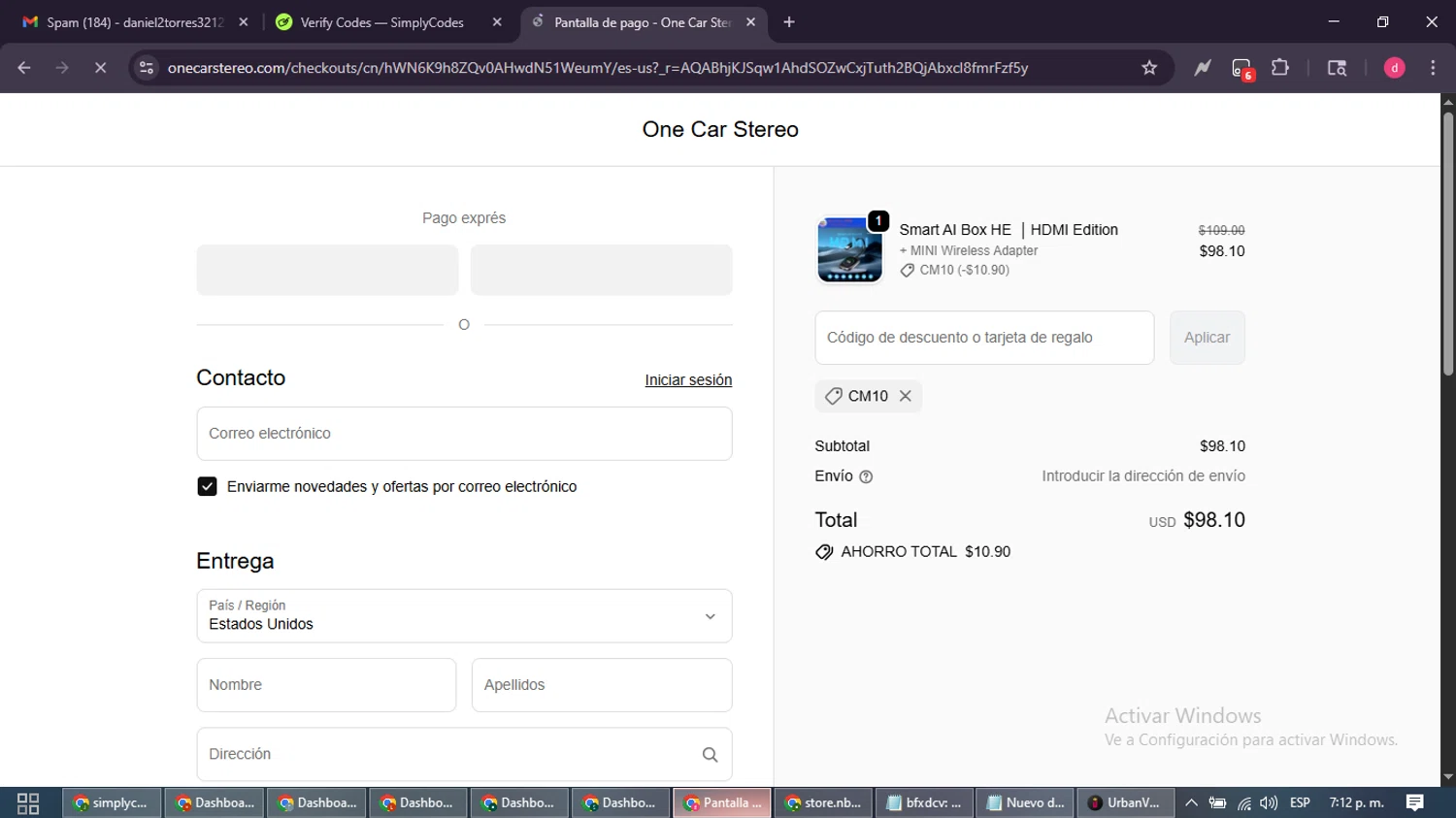Image resolution: width=1456 pixels, height=818 pixels.
Task: Bookmark this page with the star icon
Action: (x=1149, y=68)
